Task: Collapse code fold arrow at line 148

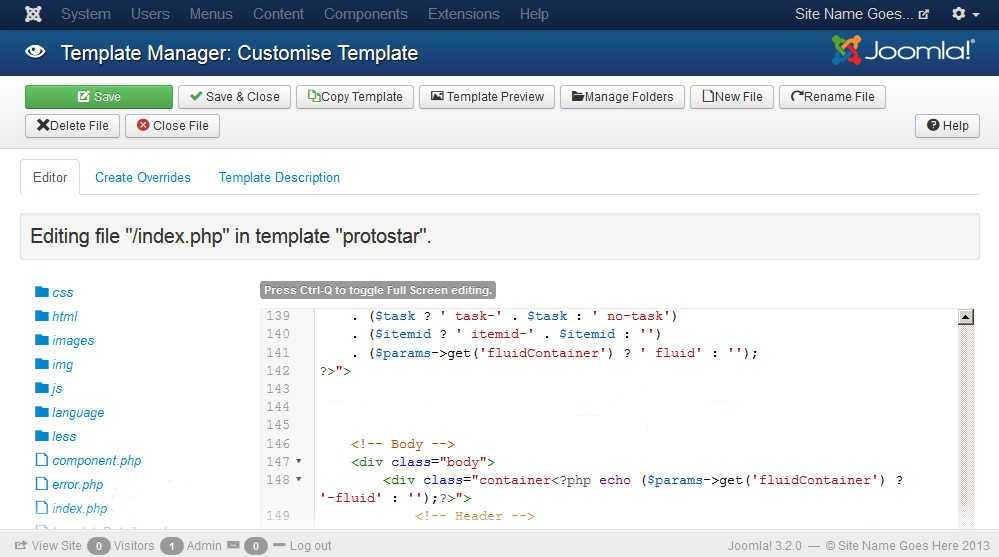Action: click(298, 479)
